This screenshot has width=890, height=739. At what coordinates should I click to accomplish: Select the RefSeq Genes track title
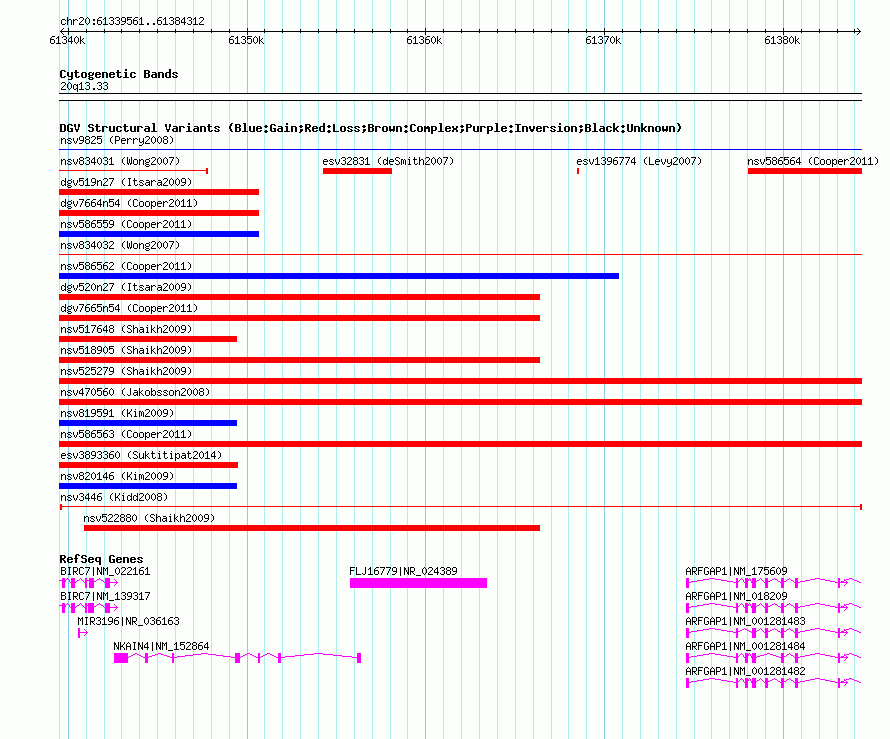point(101,559)
